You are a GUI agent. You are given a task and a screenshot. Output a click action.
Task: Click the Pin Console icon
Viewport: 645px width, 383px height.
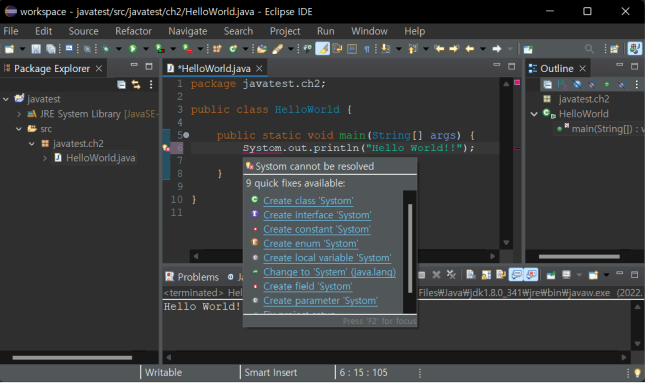click(x=551, y=275)
